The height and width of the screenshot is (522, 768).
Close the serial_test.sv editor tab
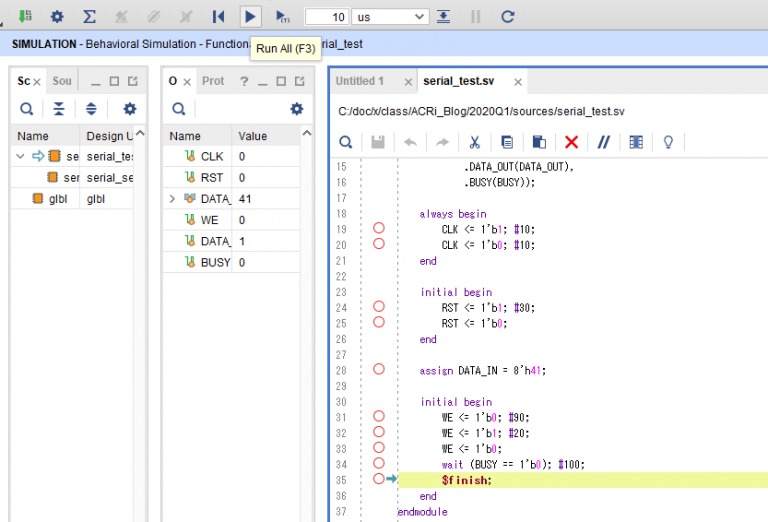517,82
